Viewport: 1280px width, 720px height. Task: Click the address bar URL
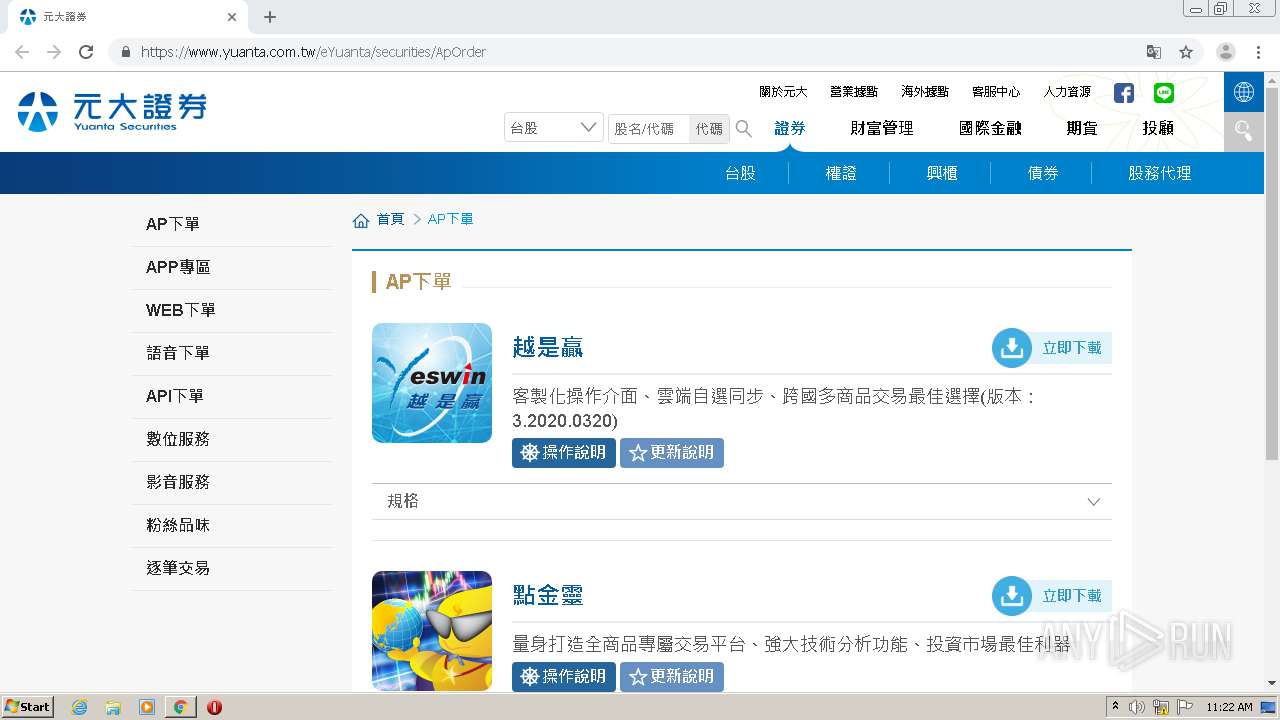(x=313, y=52)
